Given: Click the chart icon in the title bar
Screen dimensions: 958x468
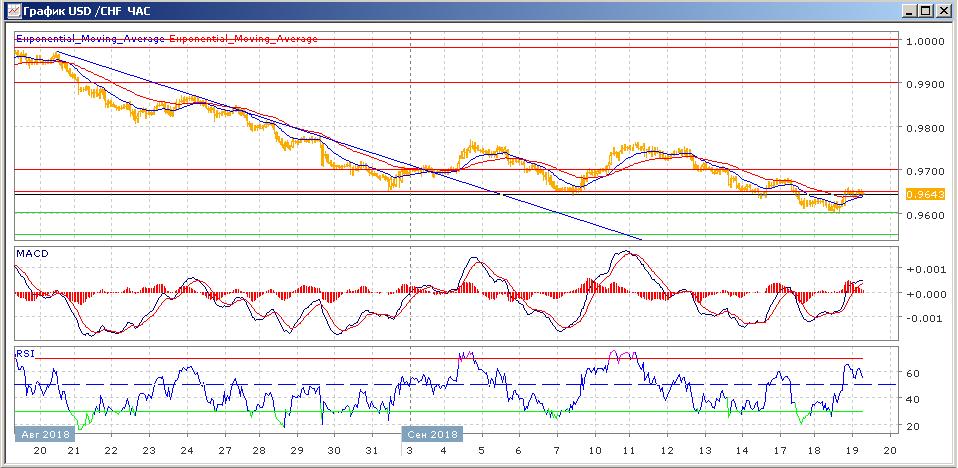Looking at the screenshot, I should tap(12, 10).
